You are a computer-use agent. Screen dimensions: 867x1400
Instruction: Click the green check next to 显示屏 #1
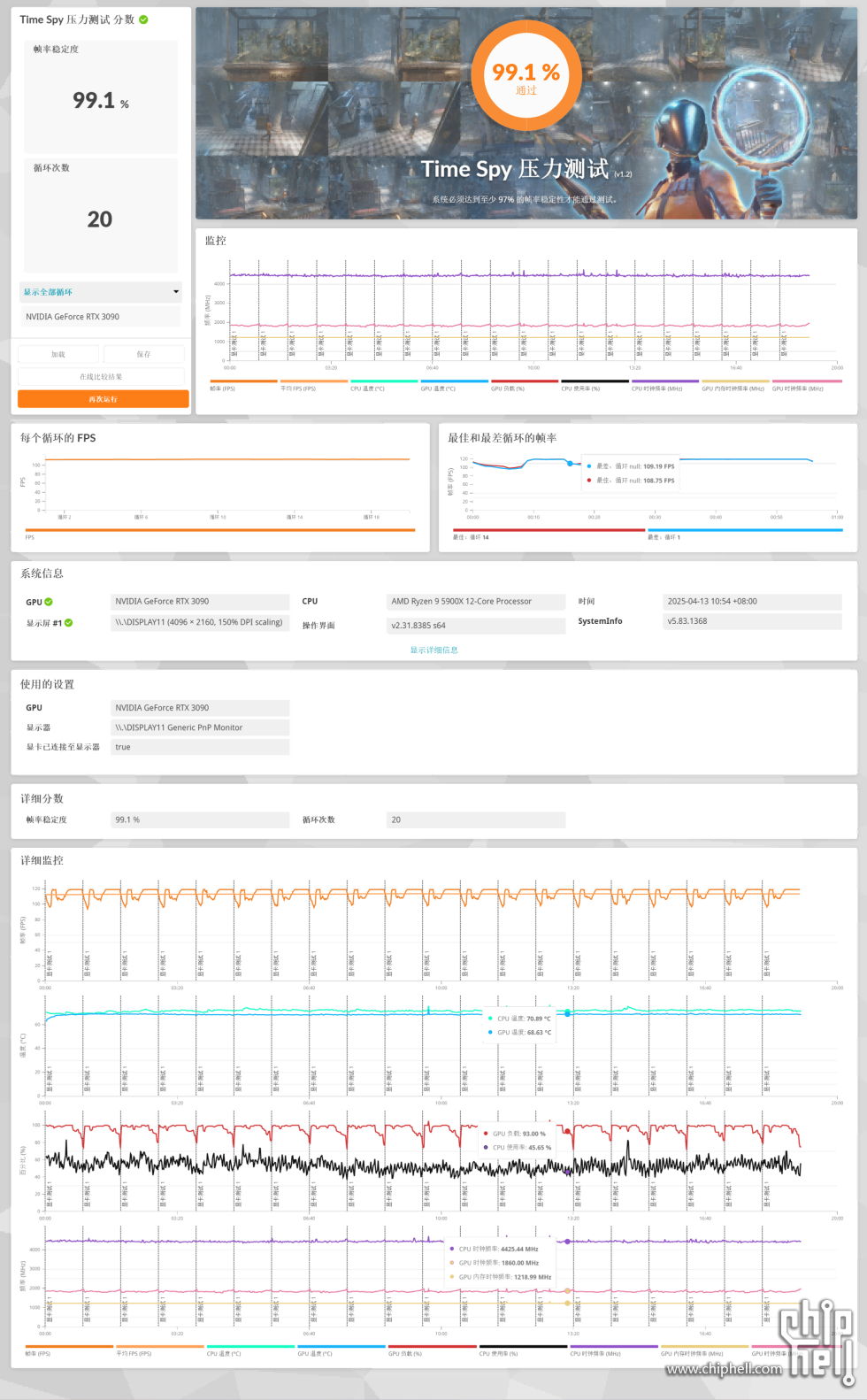pyautogui.click(x=69, y=623)
